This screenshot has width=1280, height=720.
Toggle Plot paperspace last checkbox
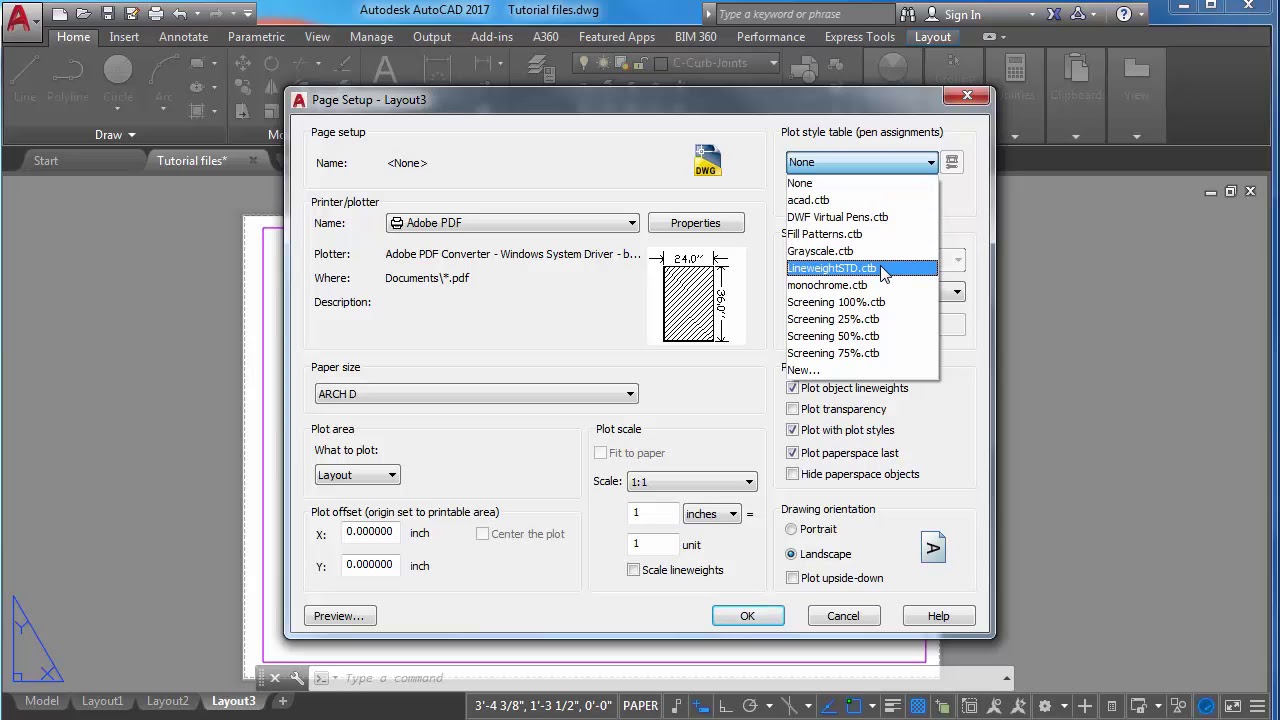[x=792, y=453]
